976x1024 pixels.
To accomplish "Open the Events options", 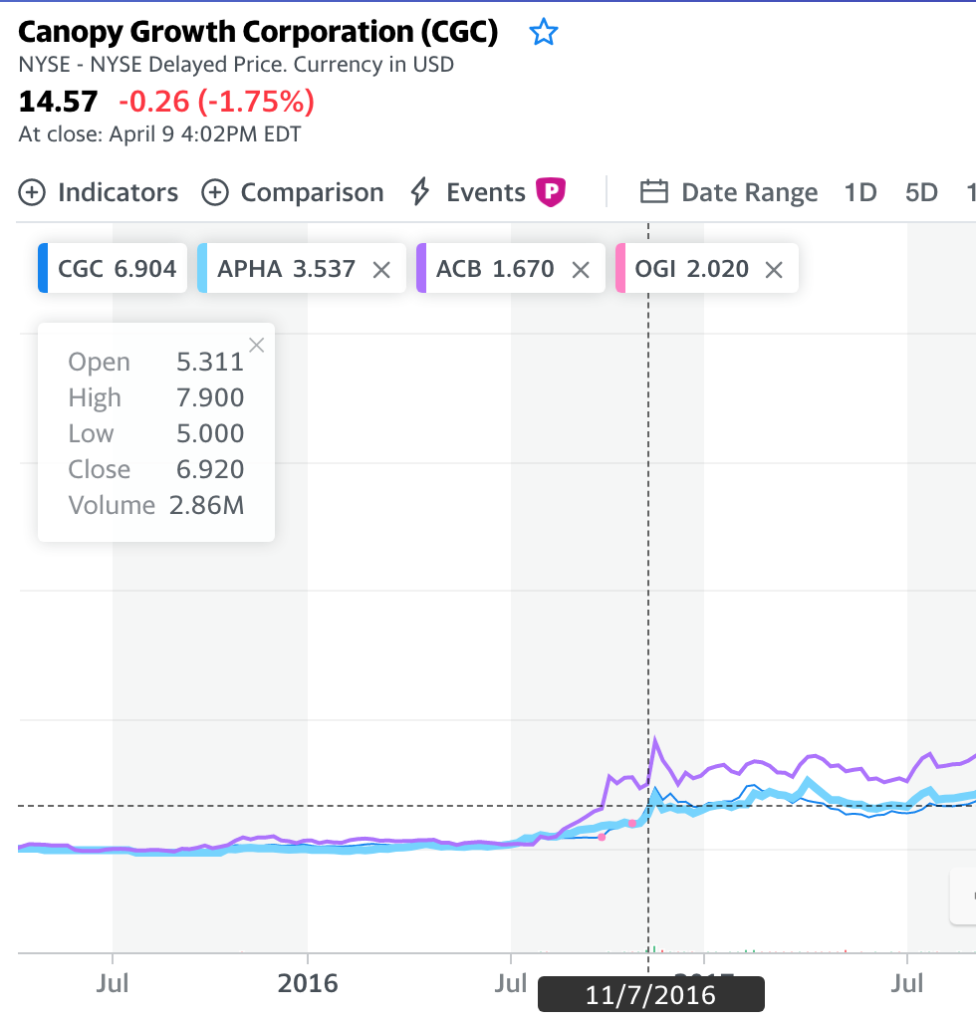I will click(x=486, y=193).
